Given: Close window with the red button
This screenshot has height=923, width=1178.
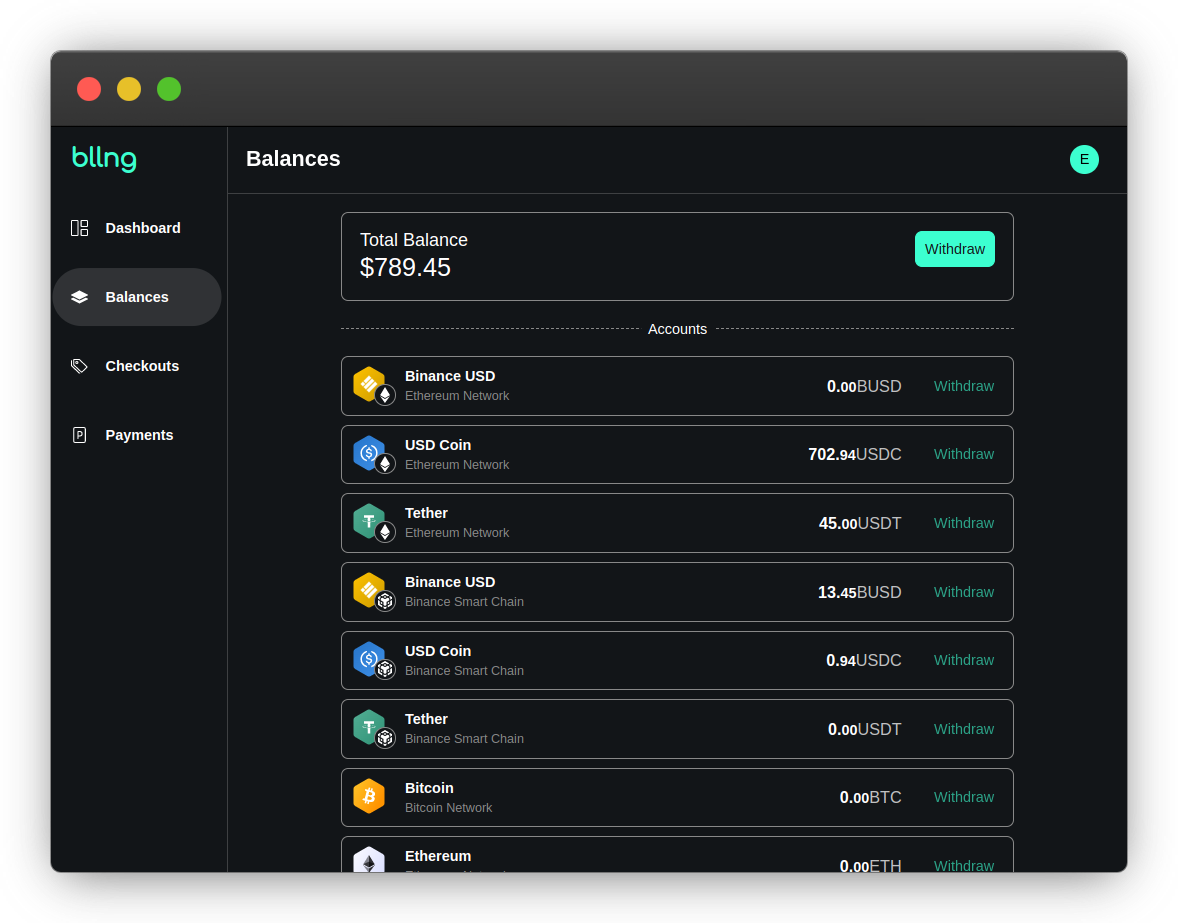Looking at the screenshot, I should pos(89,89).
